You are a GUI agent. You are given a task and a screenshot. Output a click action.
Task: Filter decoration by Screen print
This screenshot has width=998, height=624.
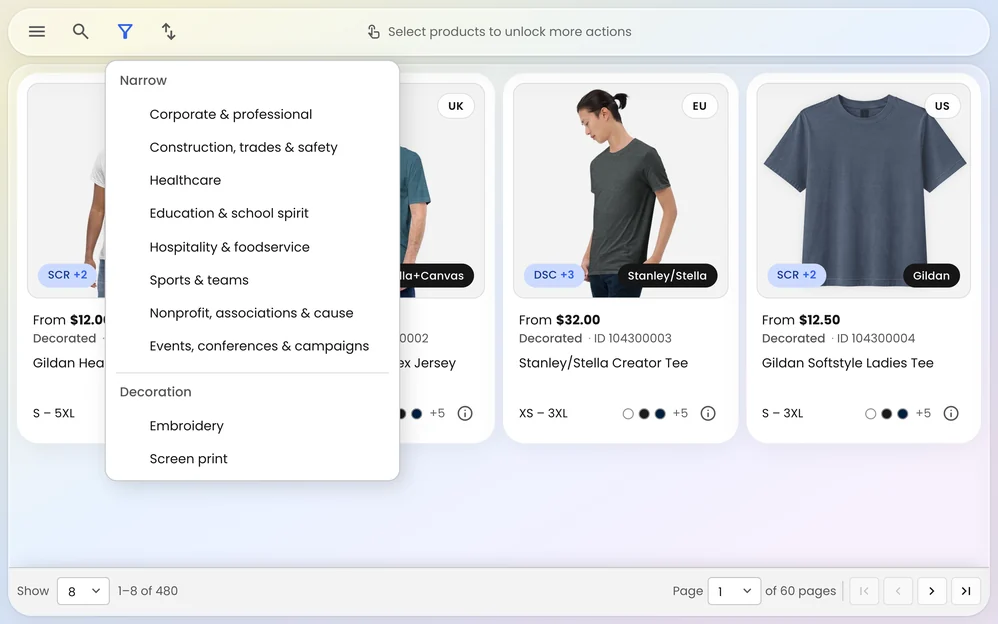point(252,459)
